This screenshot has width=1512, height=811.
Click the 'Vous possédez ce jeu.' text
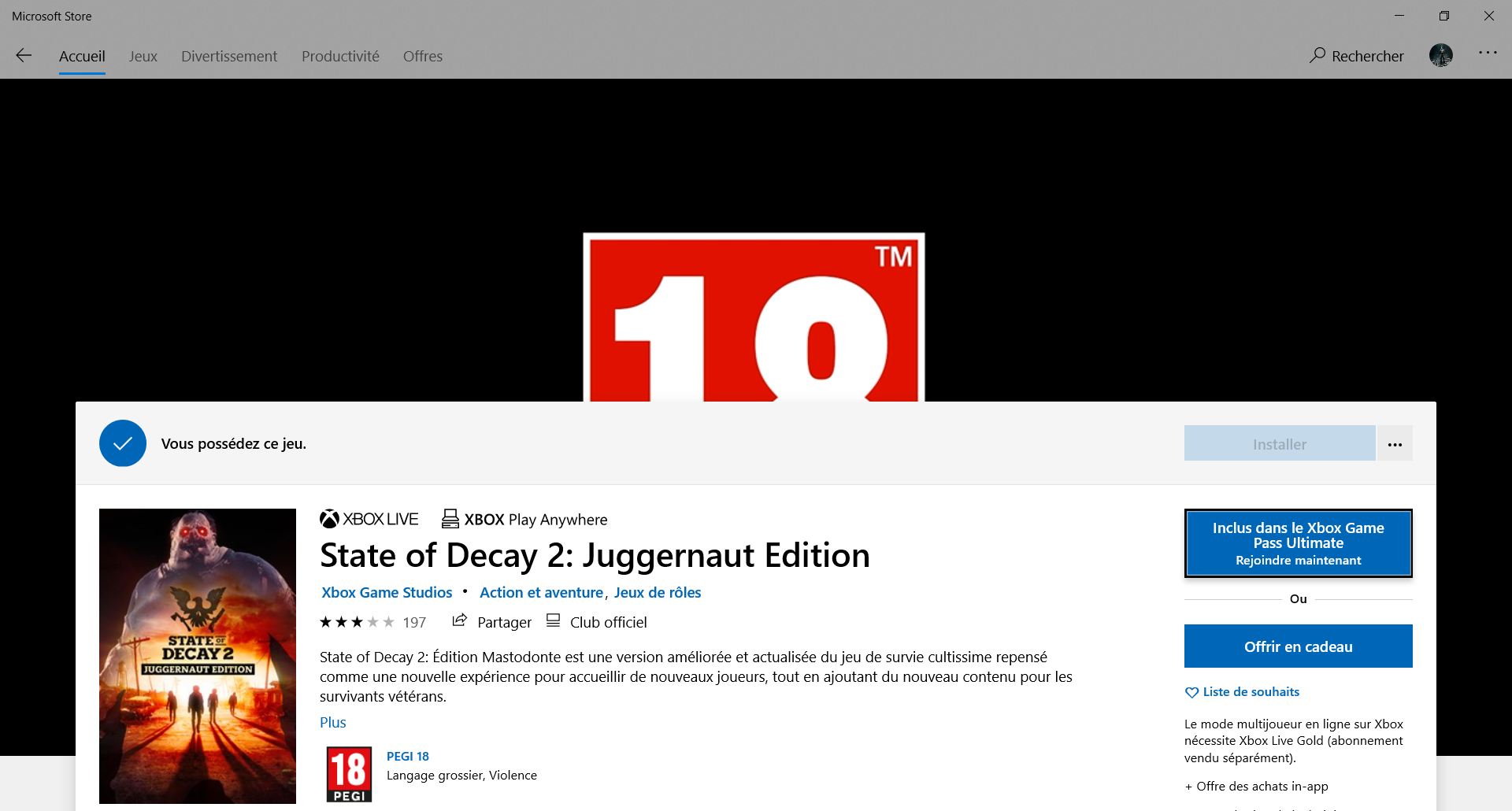(x=234, y=443)
